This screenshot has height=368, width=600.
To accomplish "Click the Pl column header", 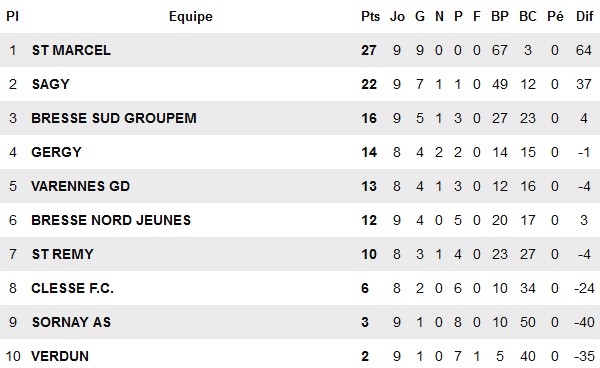I will click(x=12, y=16).
